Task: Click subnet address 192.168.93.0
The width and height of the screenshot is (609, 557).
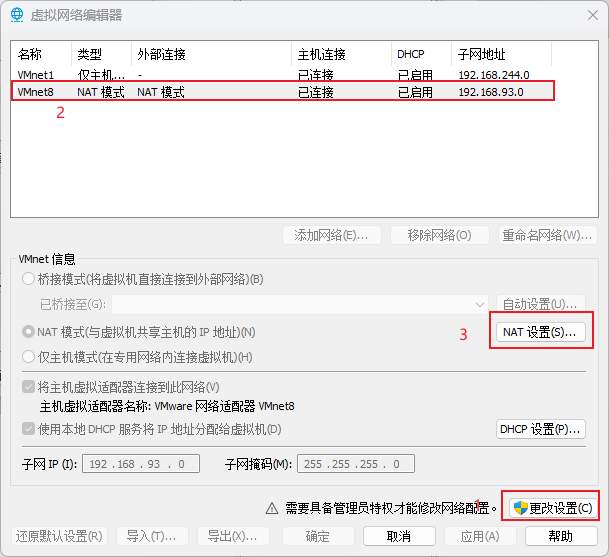Action: click(491, 92)
